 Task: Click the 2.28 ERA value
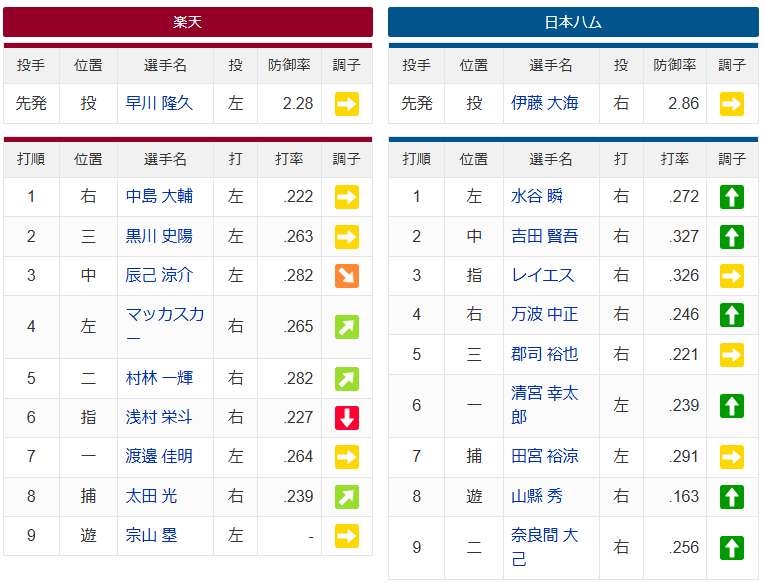298,104
